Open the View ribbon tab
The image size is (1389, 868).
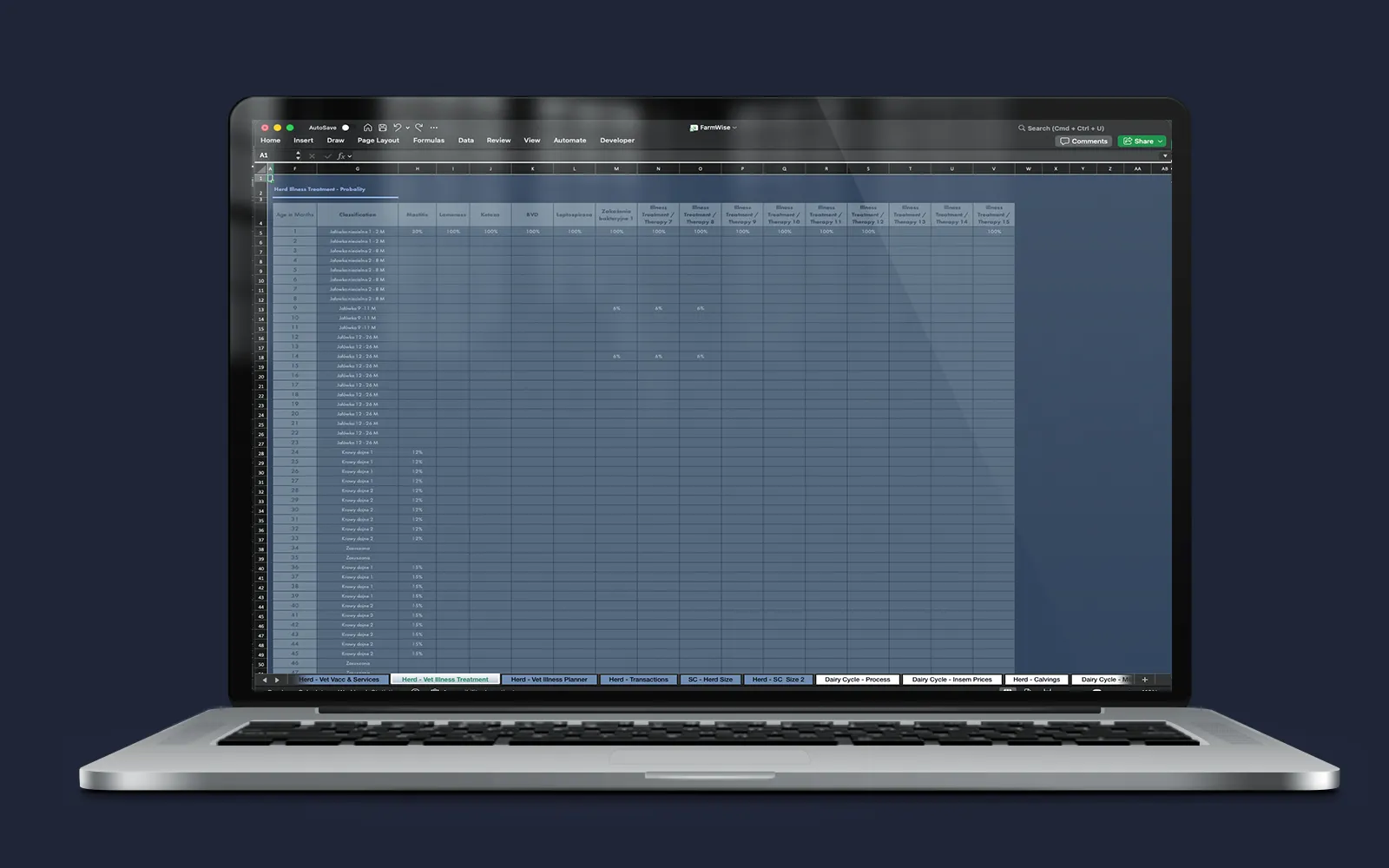pyautogui.click(x=532, y=141)
